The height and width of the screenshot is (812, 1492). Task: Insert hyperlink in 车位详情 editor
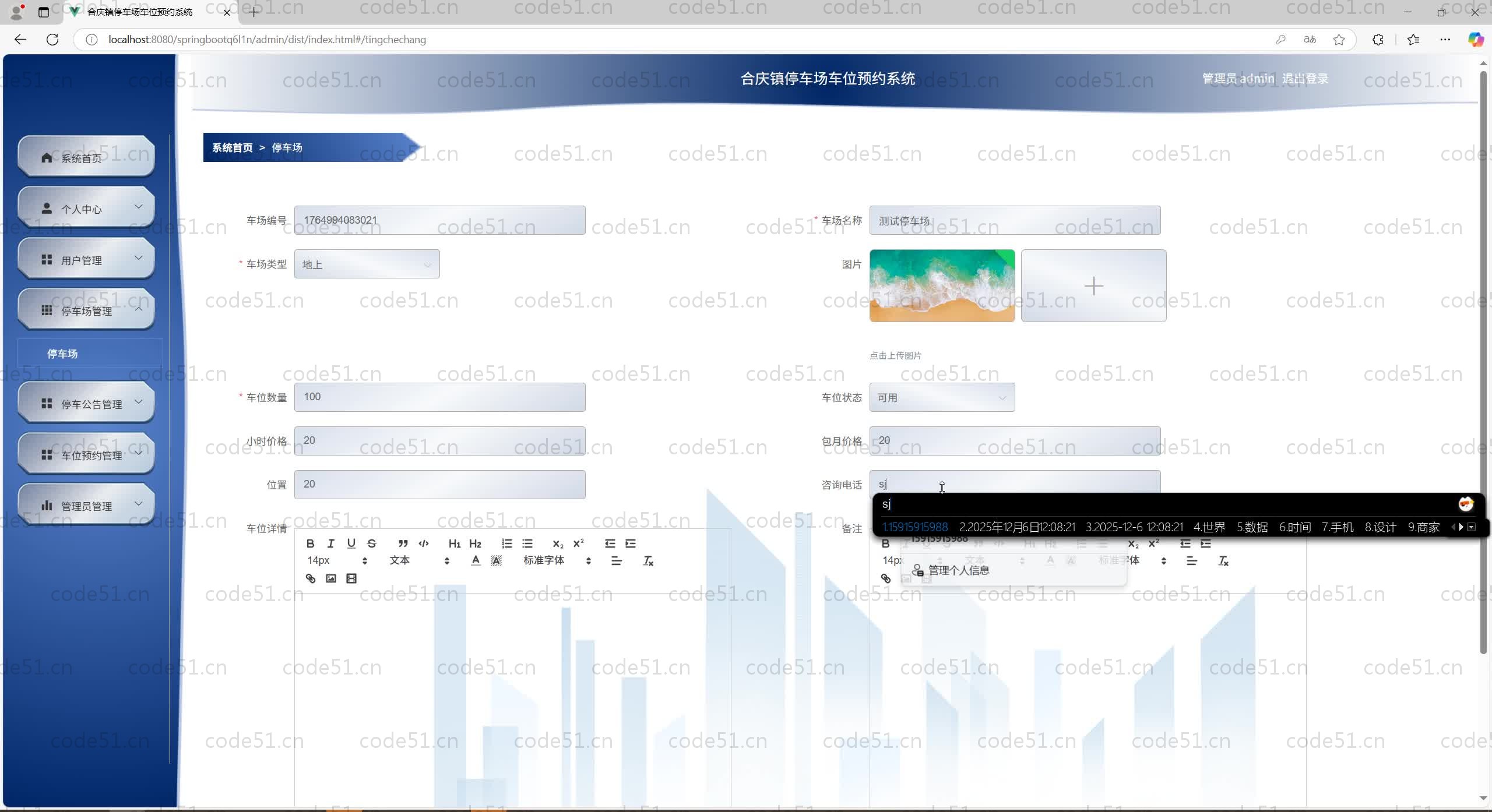311,578
